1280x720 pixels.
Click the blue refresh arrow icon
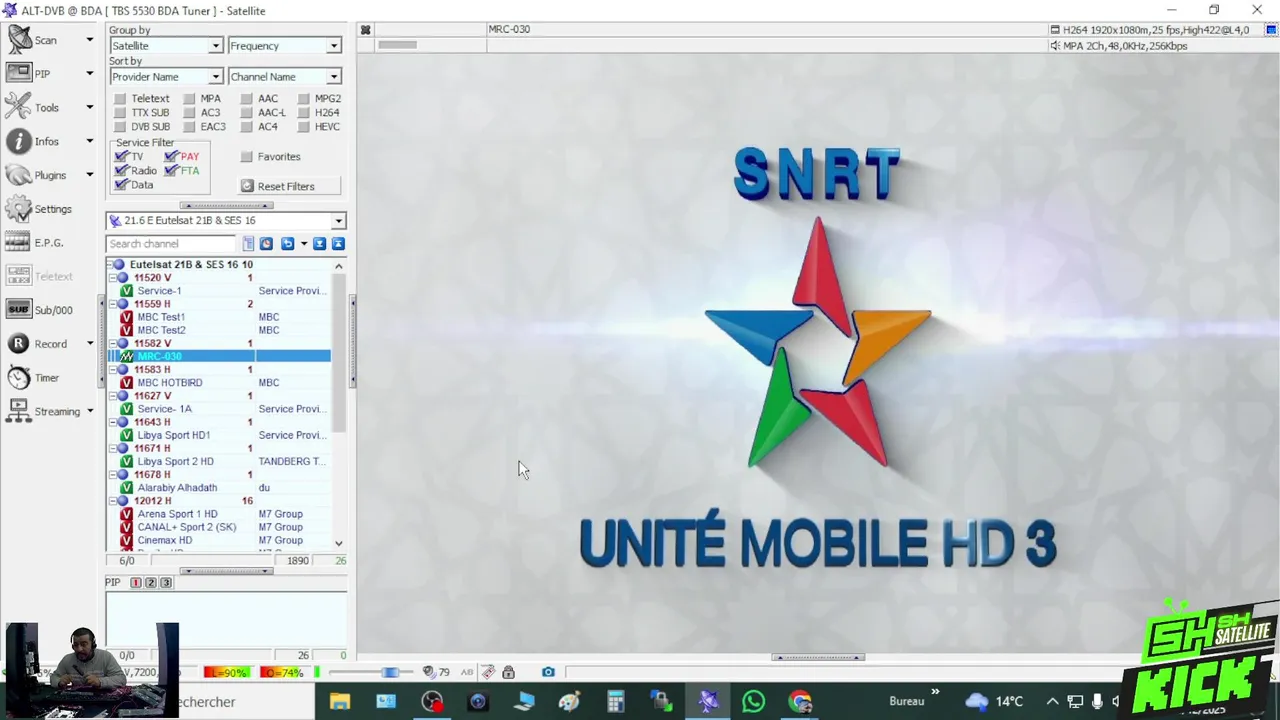(287, 244)
